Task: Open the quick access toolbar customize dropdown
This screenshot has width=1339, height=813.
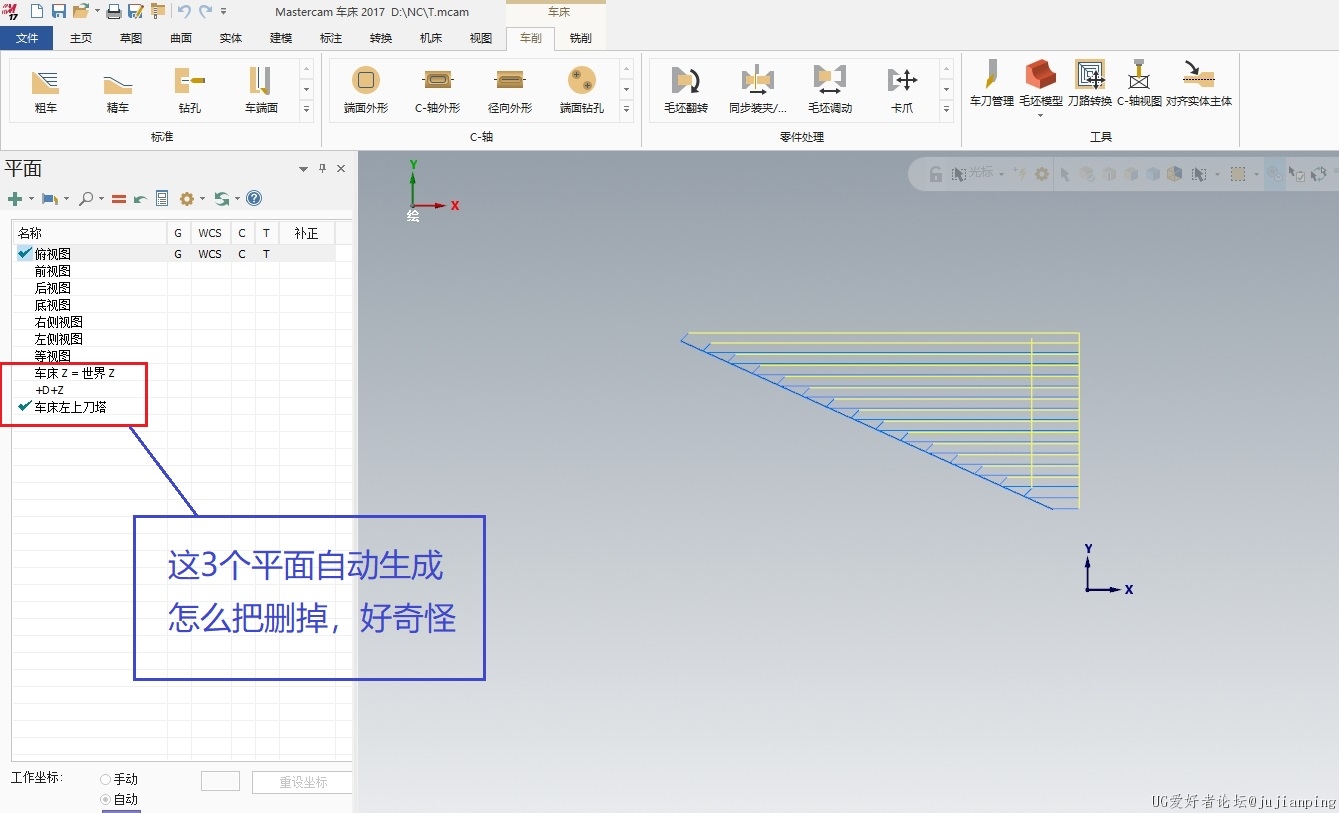Action: [223, 11]
